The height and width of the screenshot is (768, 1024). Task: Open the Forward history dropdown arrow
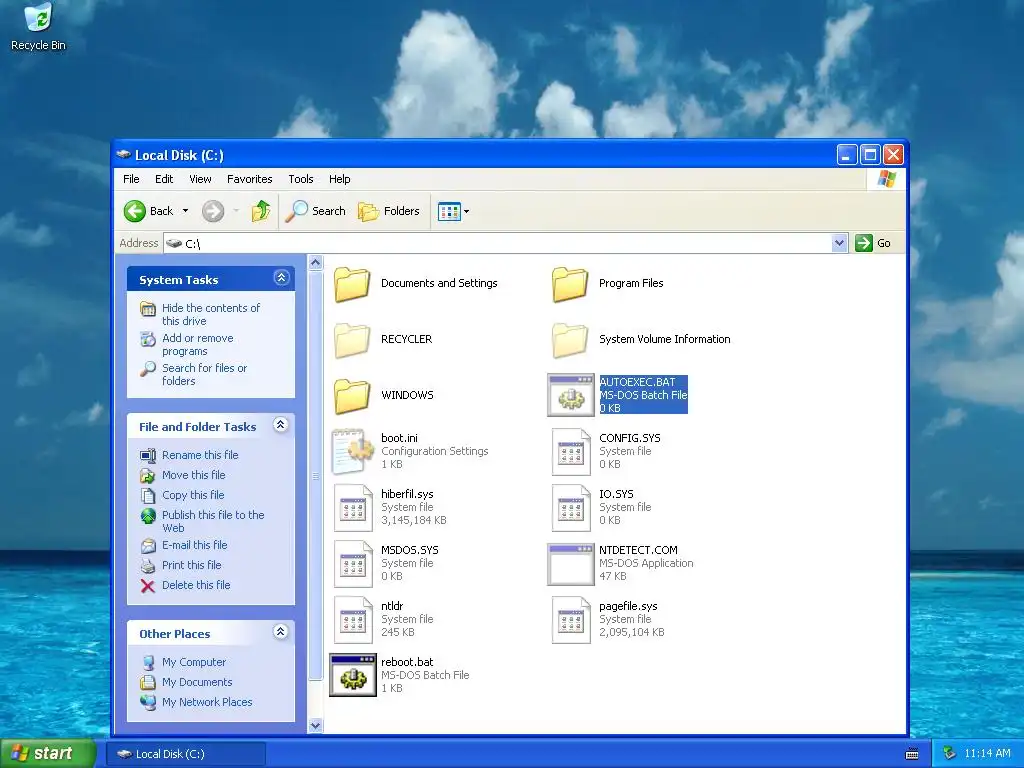[x=236, y=210]
